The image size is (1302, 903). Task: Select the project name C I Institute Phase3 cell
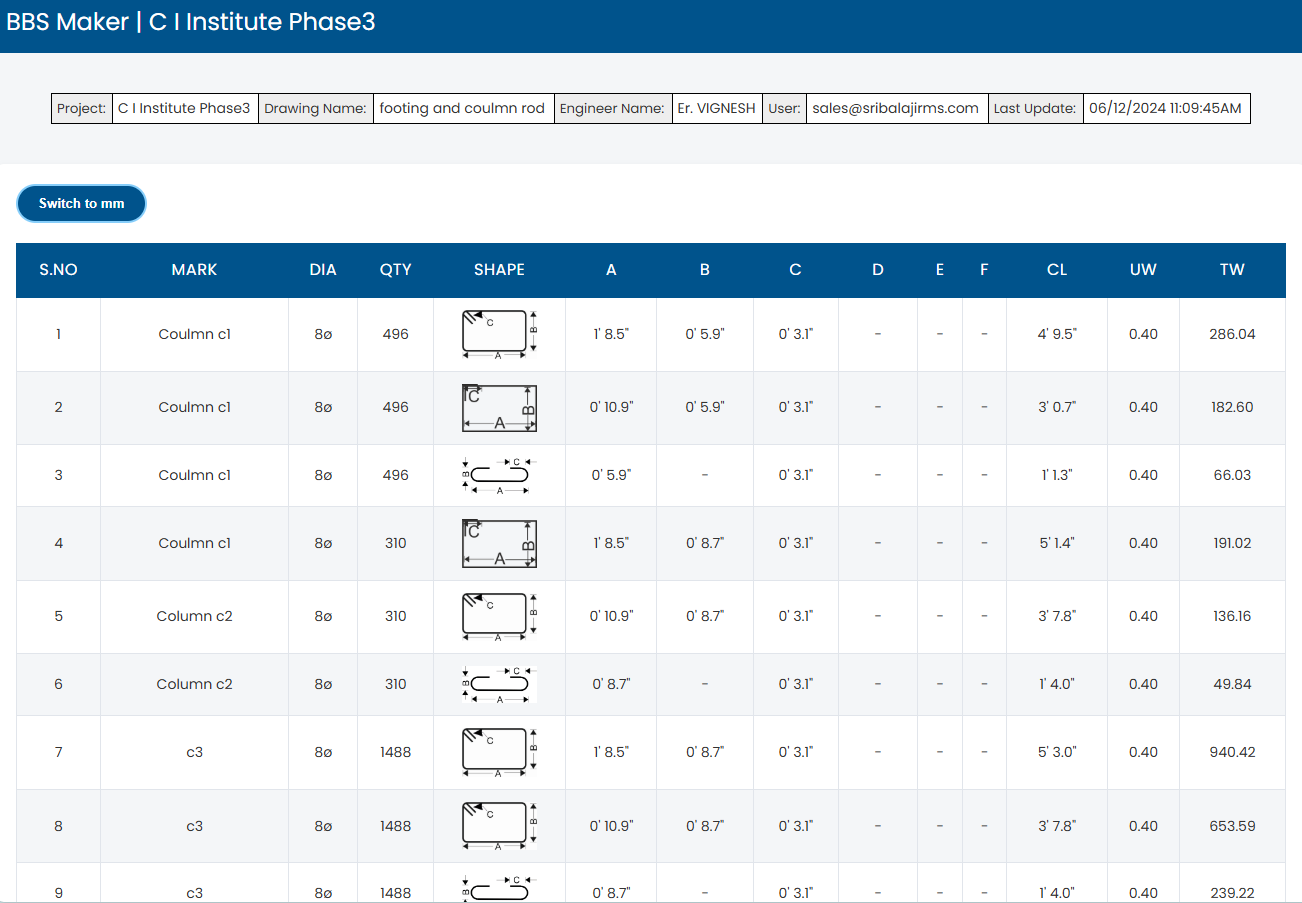pos(184,109)
